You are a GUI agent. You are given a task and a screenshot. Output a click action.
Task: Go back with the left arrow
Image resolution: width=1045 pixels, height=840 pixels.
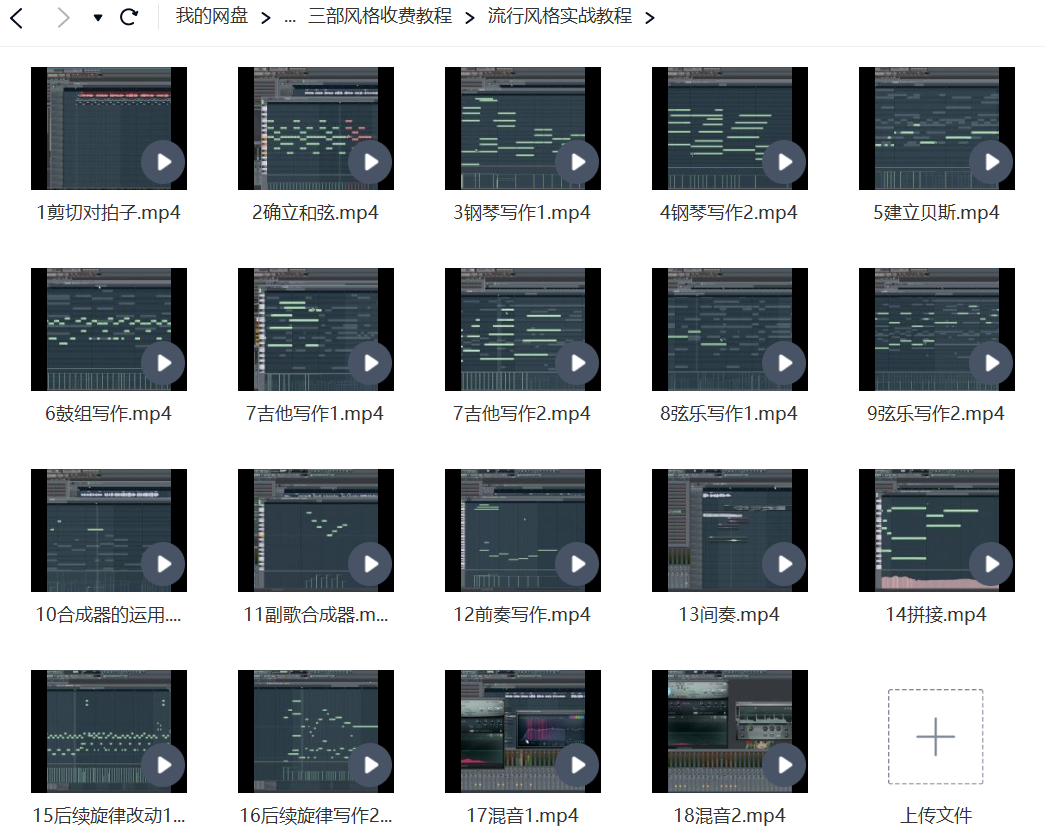click(17, 17)
